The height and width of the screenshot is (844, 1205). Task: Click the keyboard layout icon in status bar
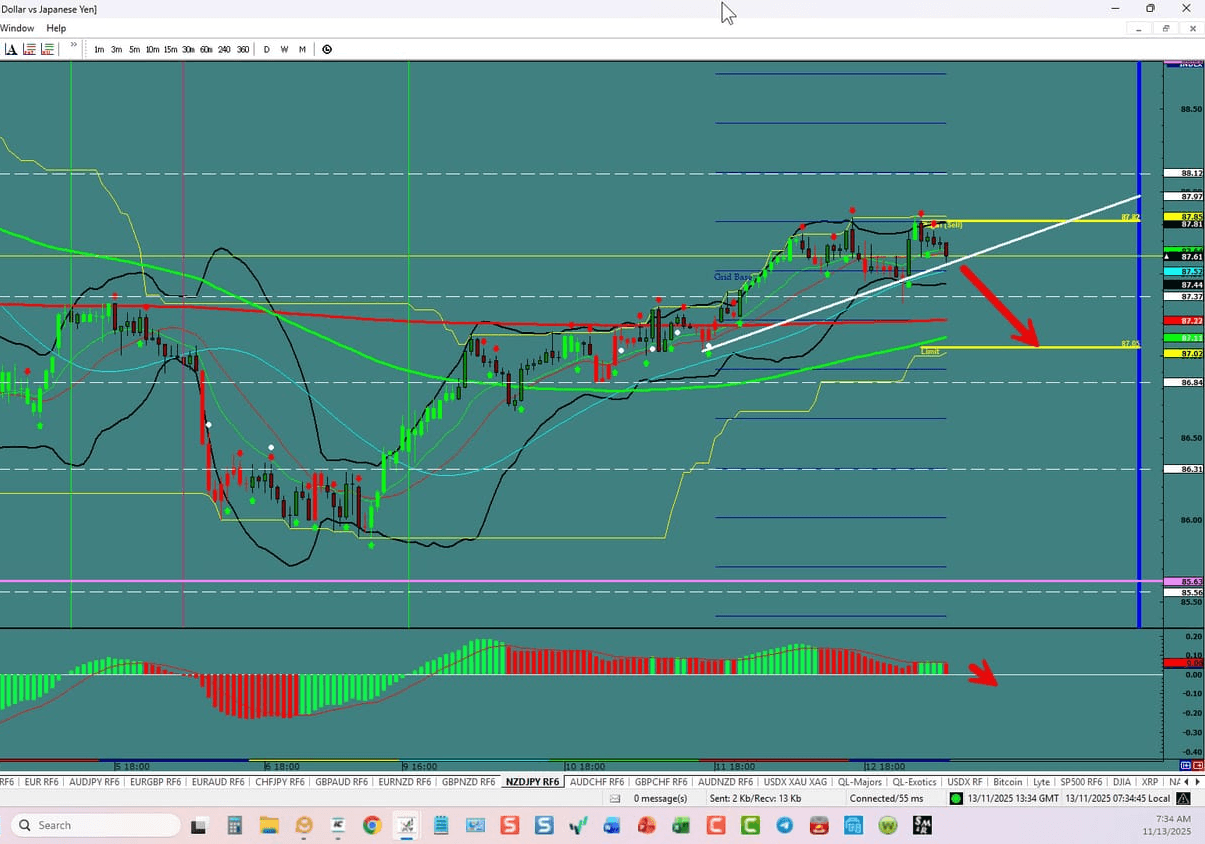pyautogui.click(x=1183, y=798)
